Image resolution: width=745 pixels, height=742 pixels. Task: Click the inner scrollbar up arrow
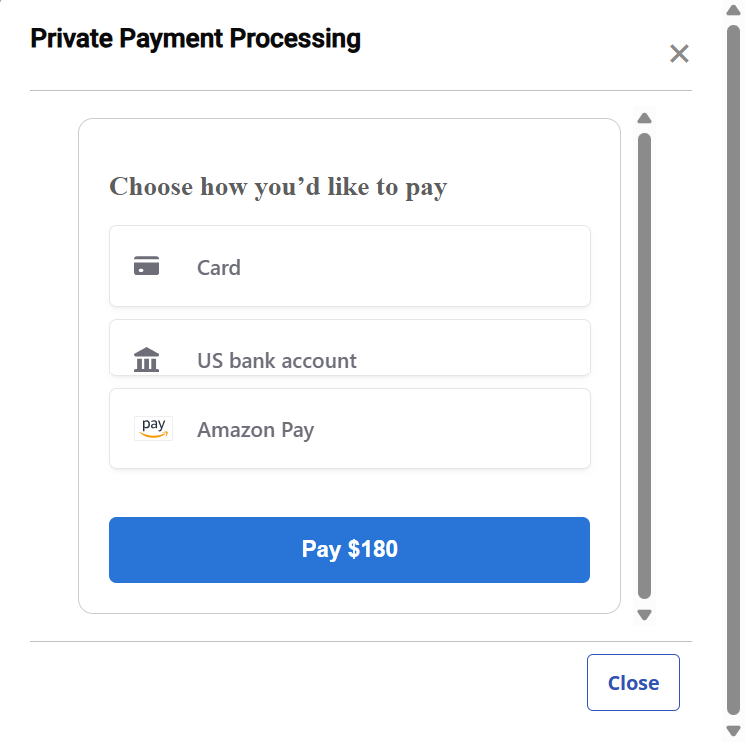point(644,118)
